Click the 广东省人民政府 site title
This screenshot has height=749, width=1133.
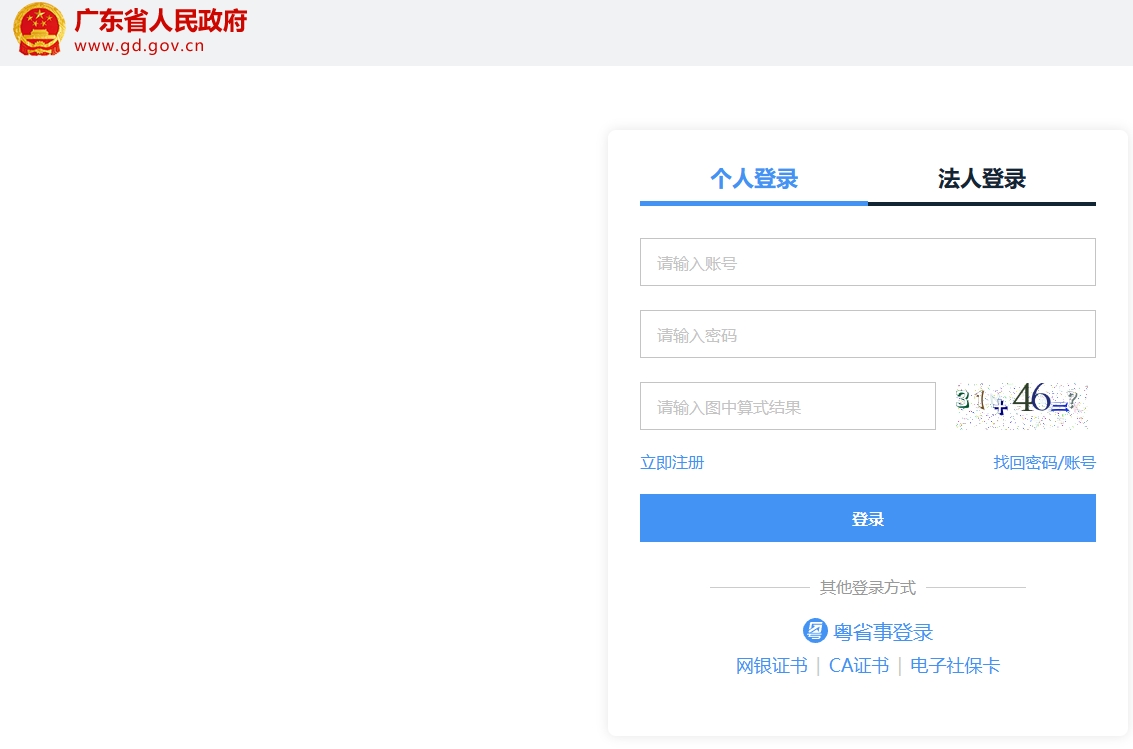coord(160,21)
